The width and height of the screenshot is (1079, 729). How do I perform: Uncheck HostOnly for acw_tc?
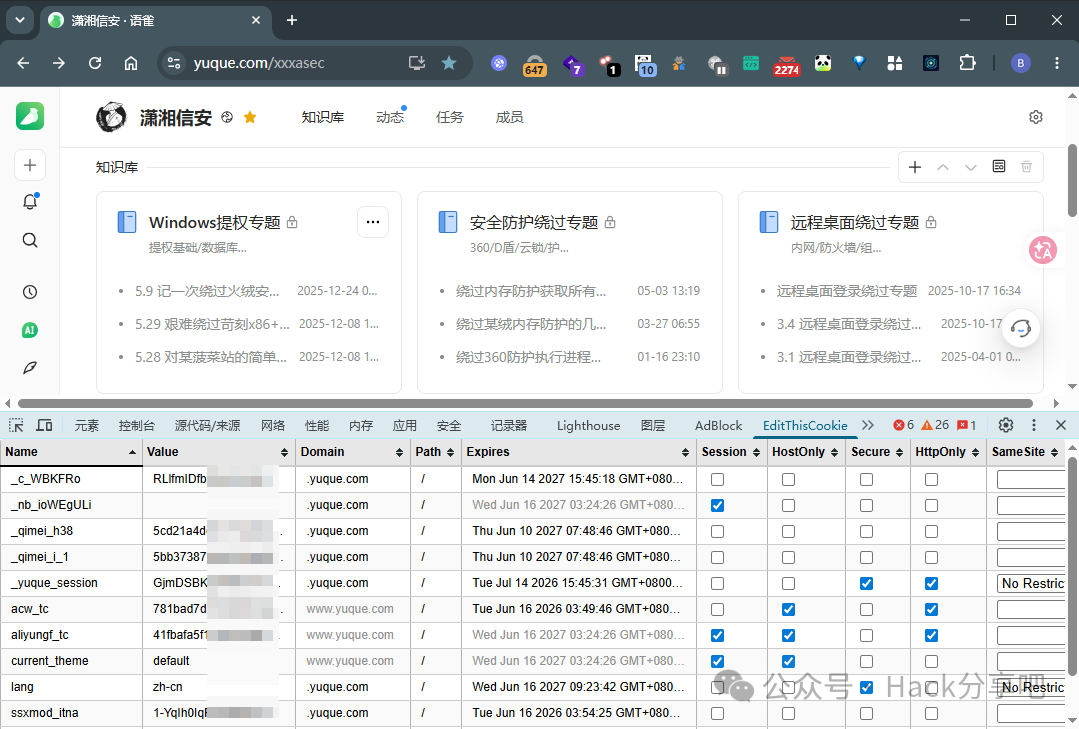(789, 609)
